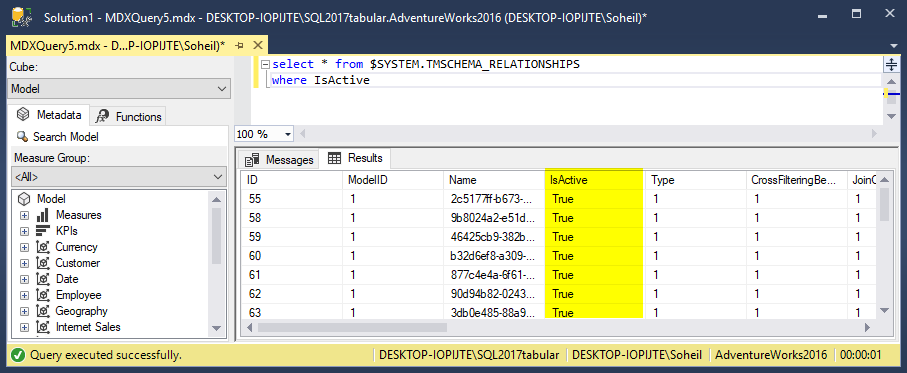Click the SSMS application icon in title bar
This screenshot has height=373, width=907.
pyautogui.click(x=22, y=17)
